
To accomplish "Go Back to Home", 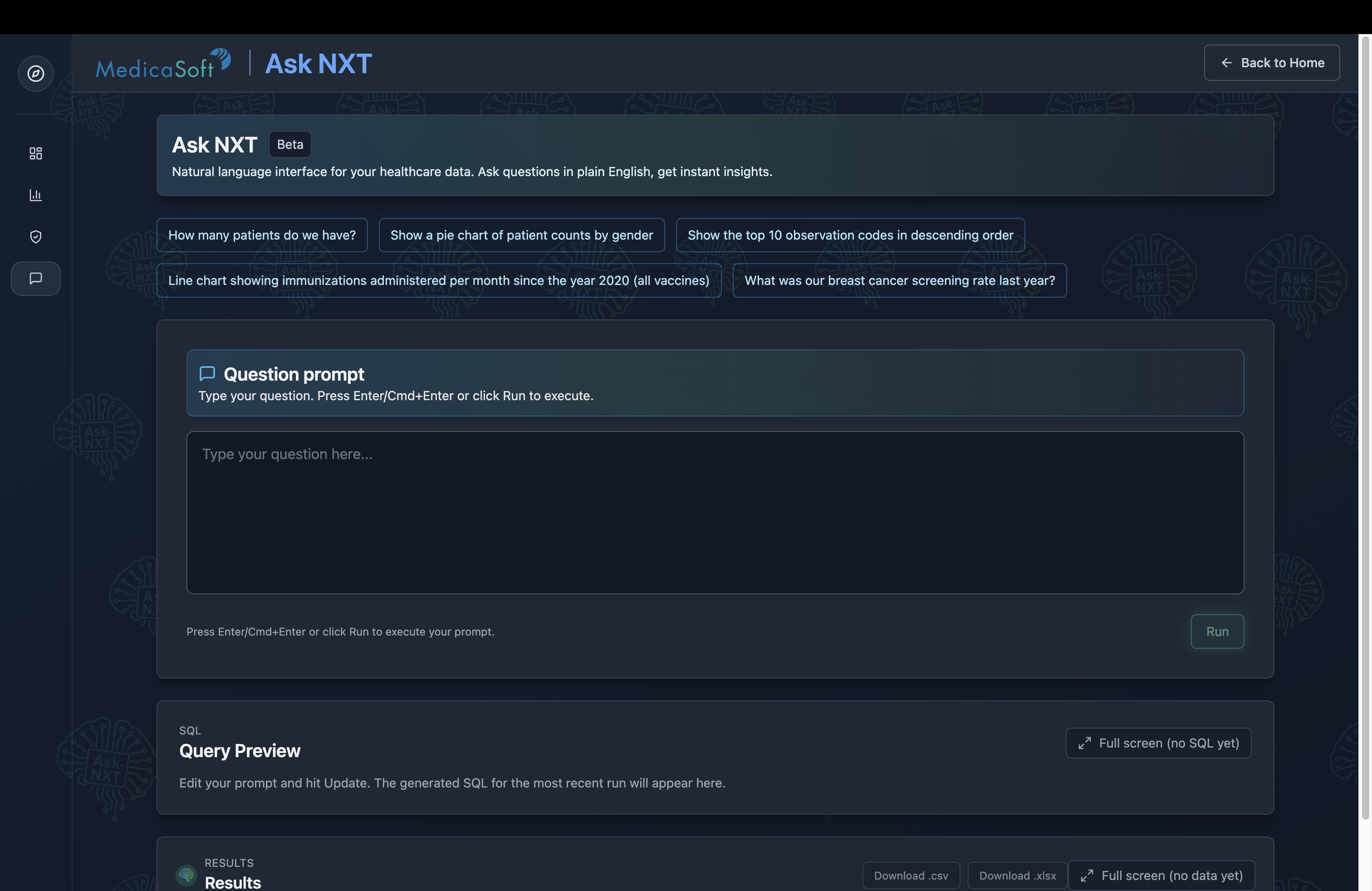I will coord(1271,63).
